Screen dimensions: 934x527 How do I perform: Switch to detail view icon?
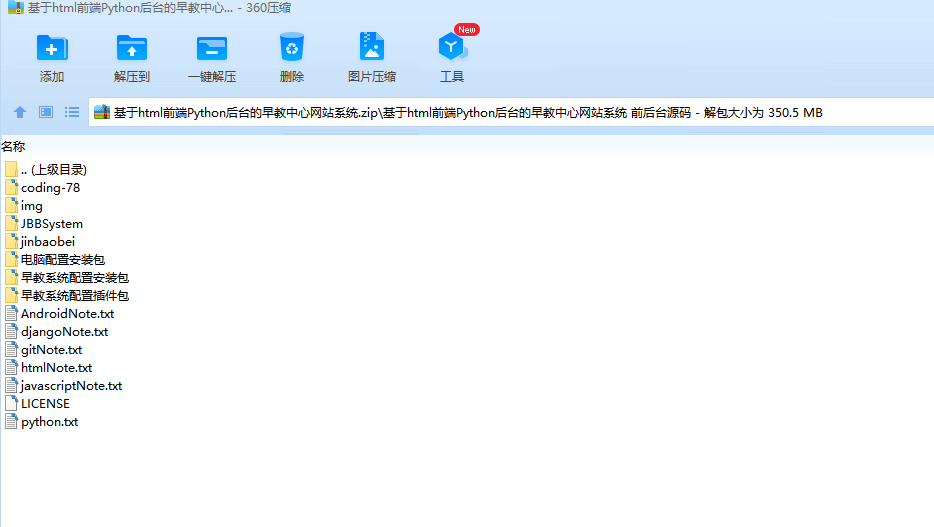[46, 112]
